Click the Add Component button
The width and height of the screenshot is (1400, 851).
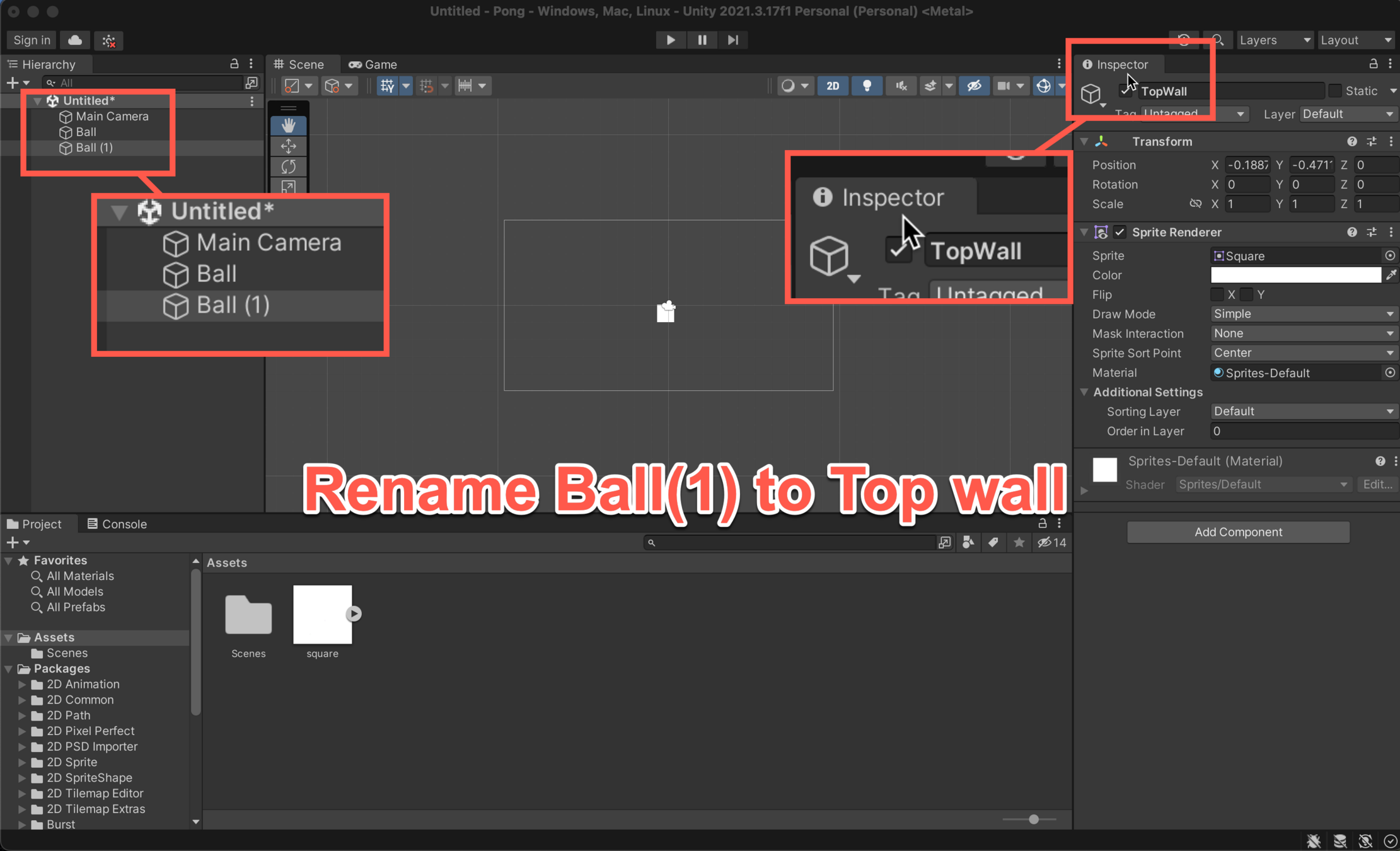1238,532
